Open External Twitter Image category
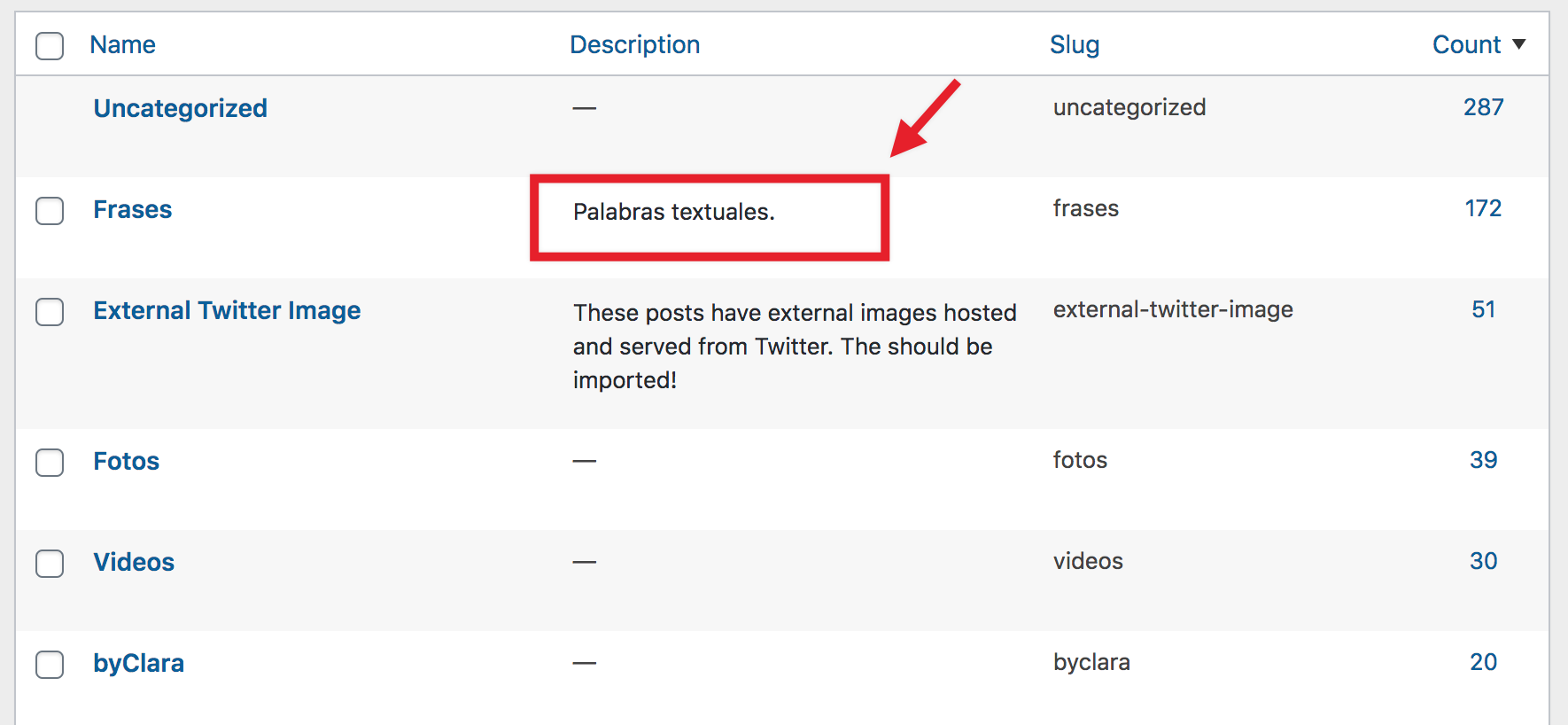1568x725 pixels. pyautogui.click(x=227, y=310)
